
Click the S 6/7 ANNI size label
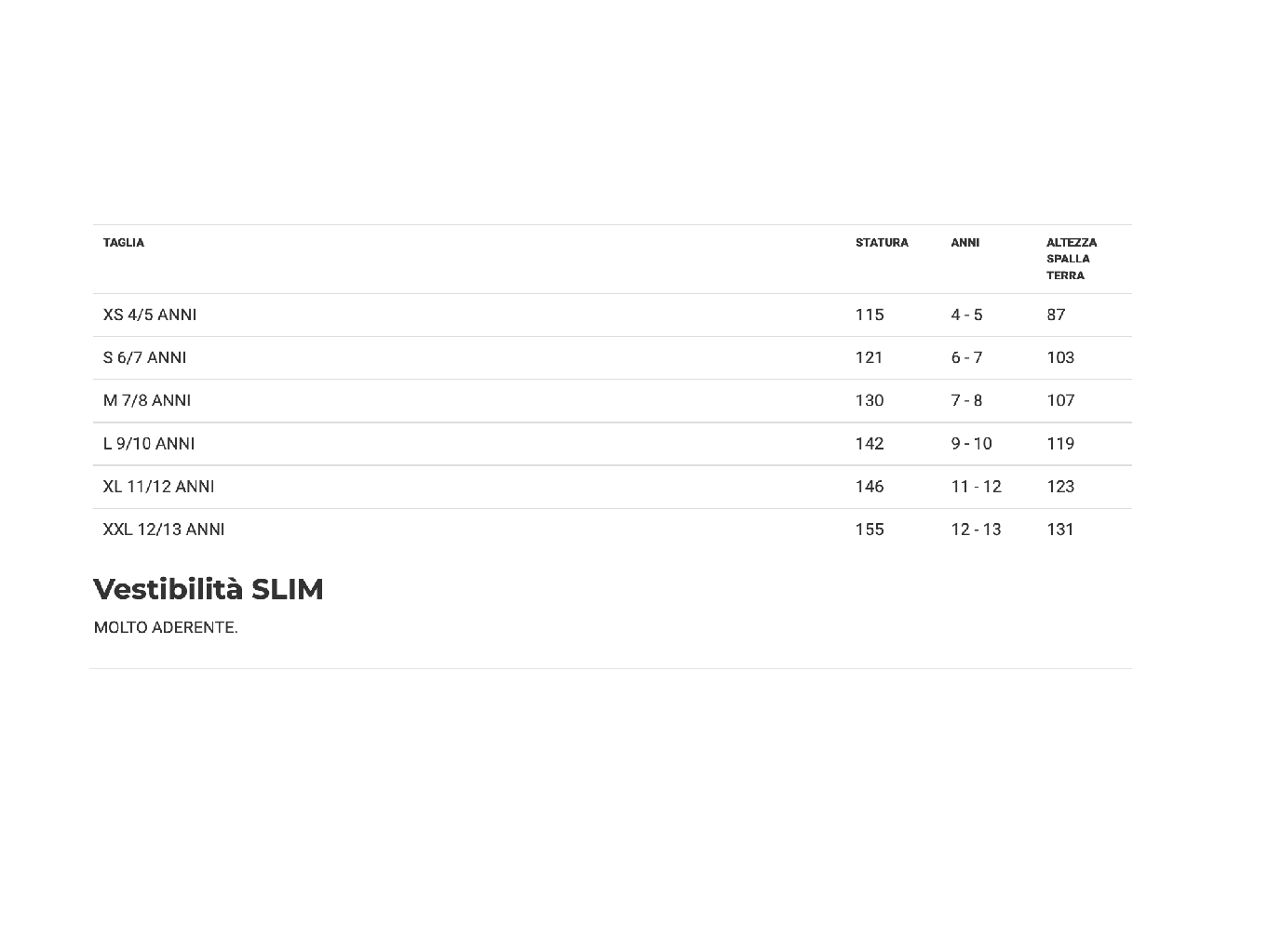point(144,357)
